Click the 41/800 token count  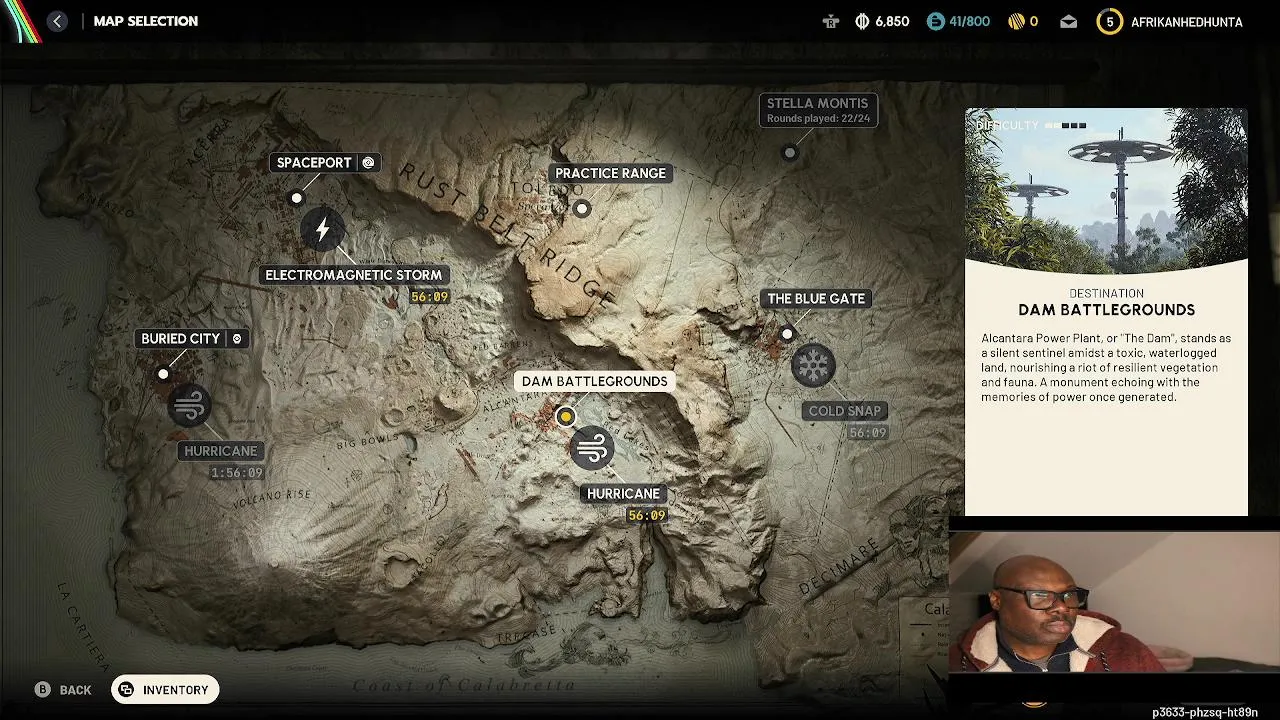pyautogui.click(x=969, y=21)
